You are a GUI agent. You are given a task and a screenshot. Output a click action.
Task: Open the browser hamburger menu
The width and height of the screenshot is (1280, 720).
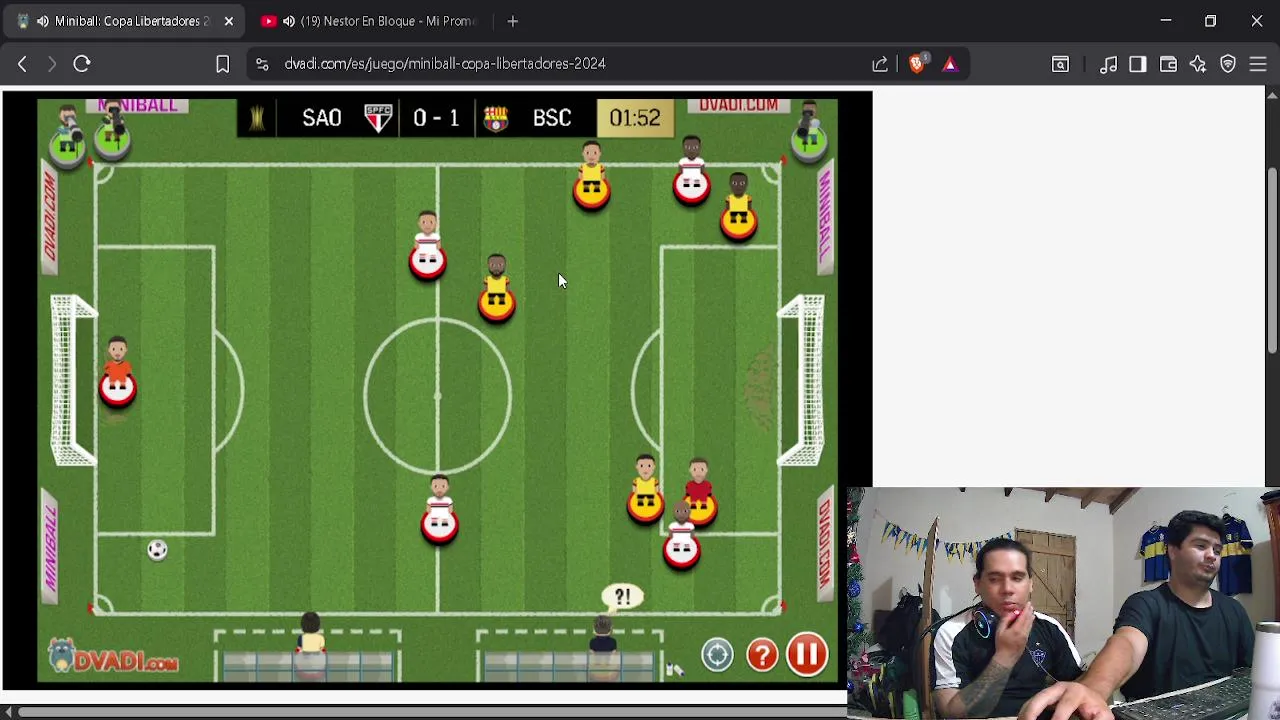pyautogui.click(x=1258, y=64)
